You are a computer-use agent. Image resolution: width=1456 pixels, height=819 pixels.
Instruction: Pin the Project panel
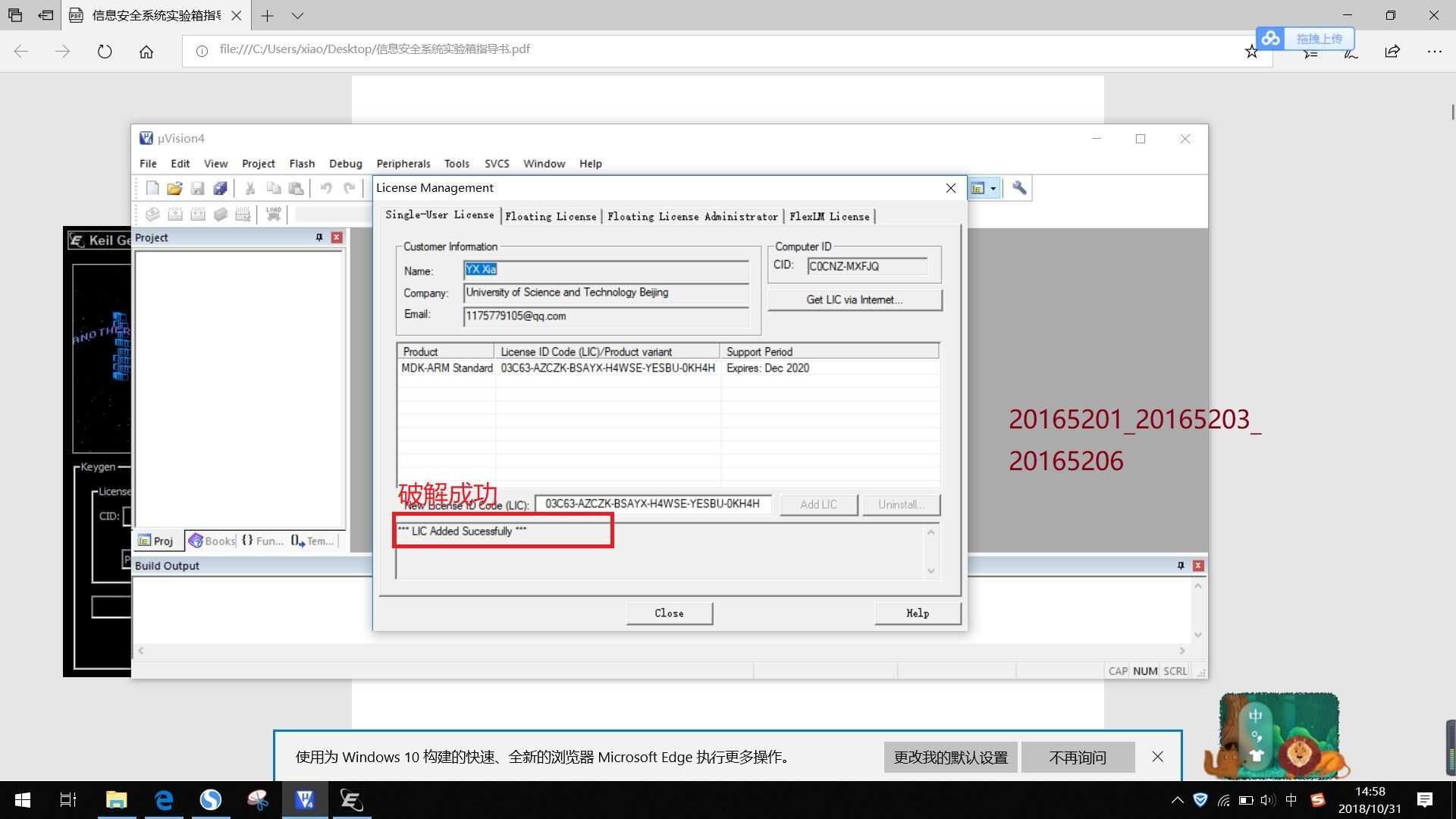pyautogui.click(x=319, y=237)
